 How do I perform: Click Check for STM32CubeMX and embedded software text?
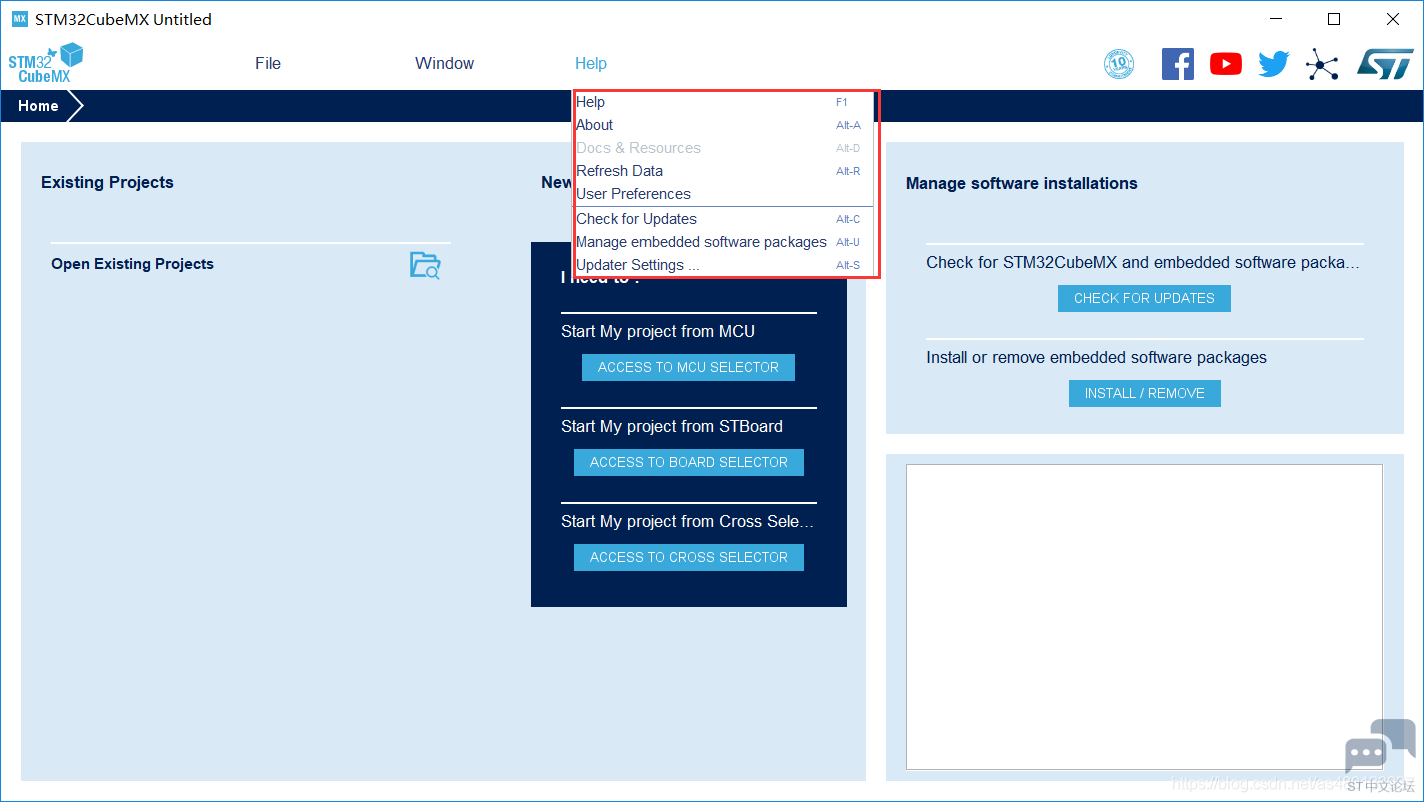[1143, 262]
